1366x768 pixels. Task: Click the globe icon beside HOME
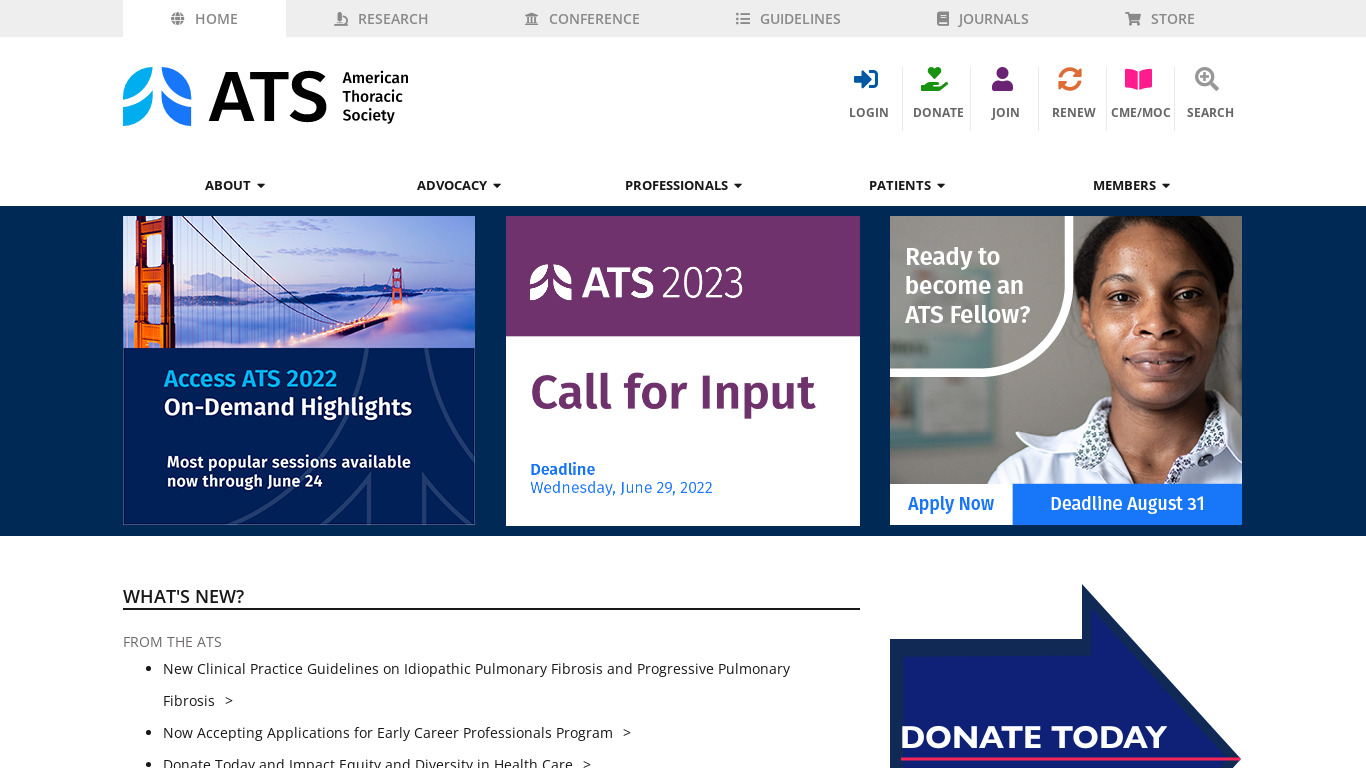(x=178, y=19)
